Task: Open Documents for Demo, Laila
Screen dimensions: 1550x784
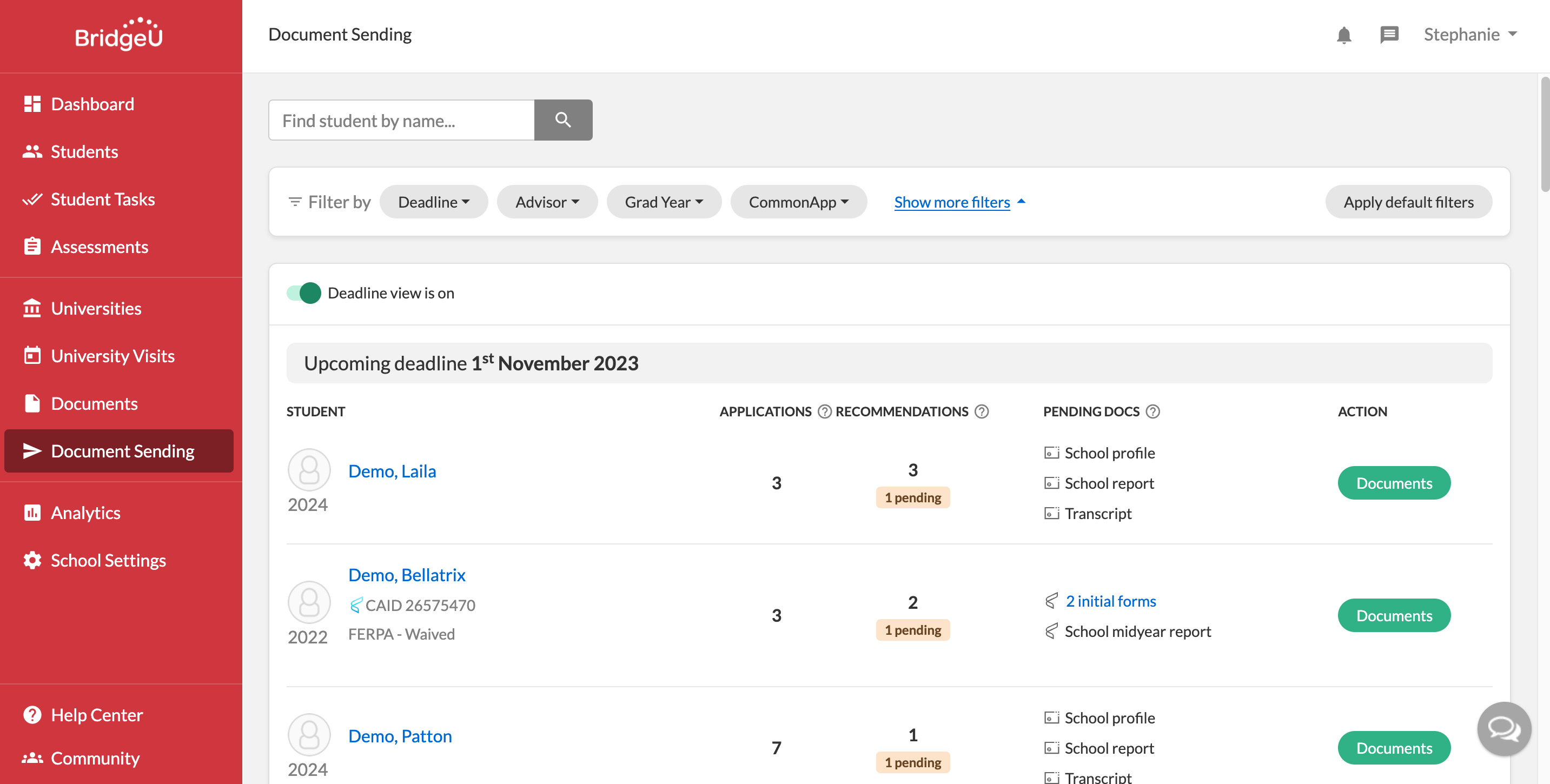Action: tap(1394, 483)
